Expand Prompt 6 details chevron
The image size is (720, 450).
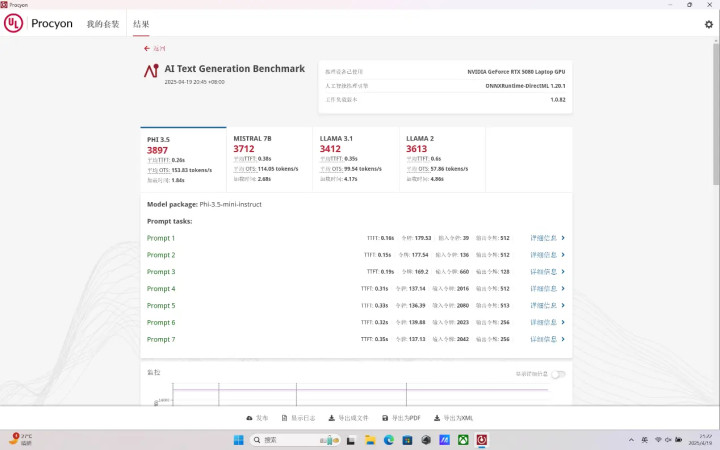(x=563, y=322)
